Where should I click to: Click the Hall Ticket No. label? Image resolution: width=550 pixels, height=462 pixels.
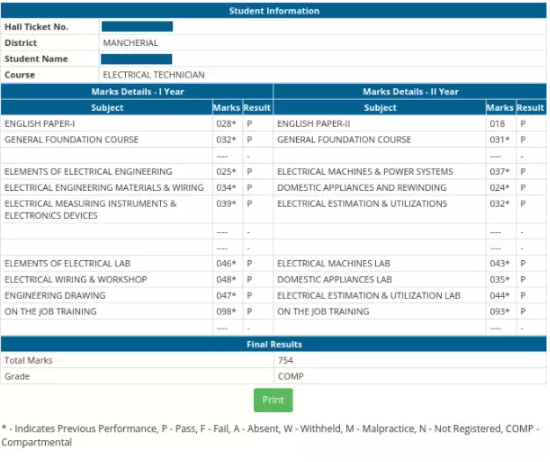pos(36,27)
